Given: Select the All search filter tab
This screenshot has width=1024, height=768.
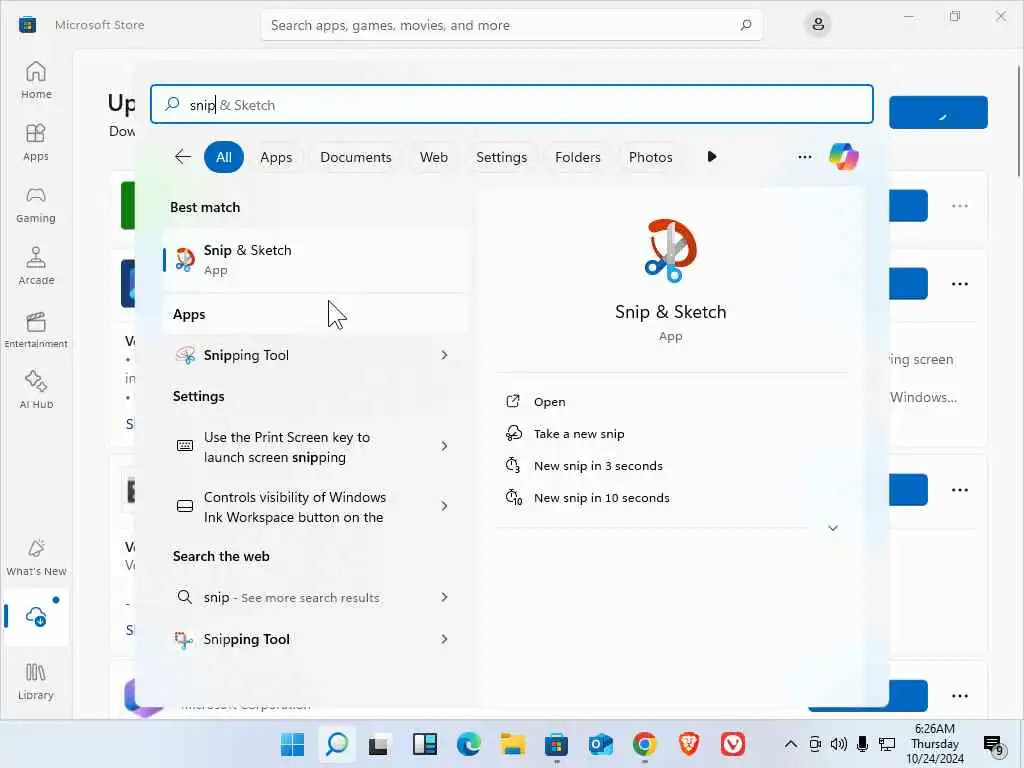Looking at the screenshot, I should (223, 157).
